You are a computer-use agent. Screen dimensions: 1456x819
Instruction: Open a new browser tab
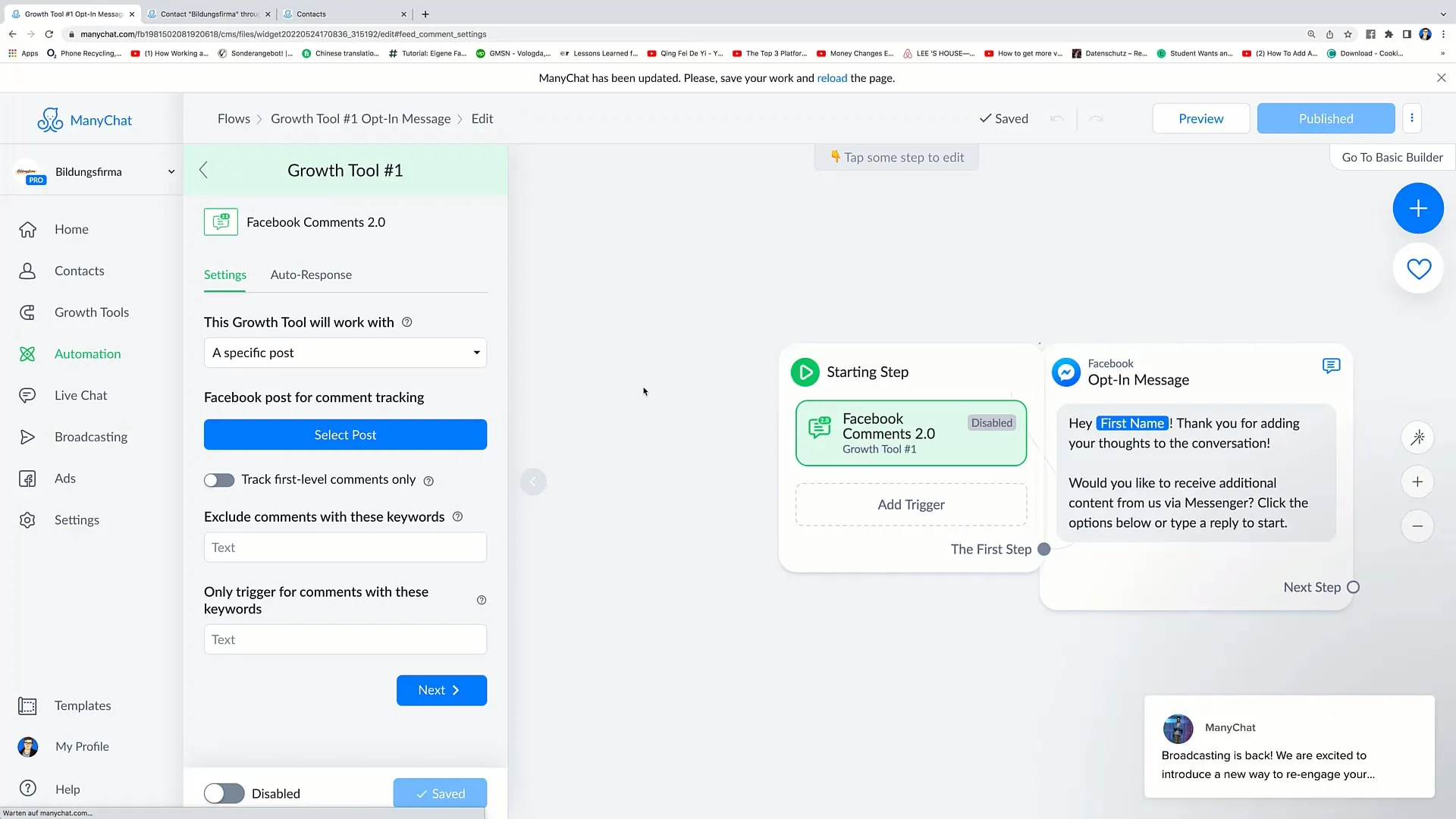(425, 14)
